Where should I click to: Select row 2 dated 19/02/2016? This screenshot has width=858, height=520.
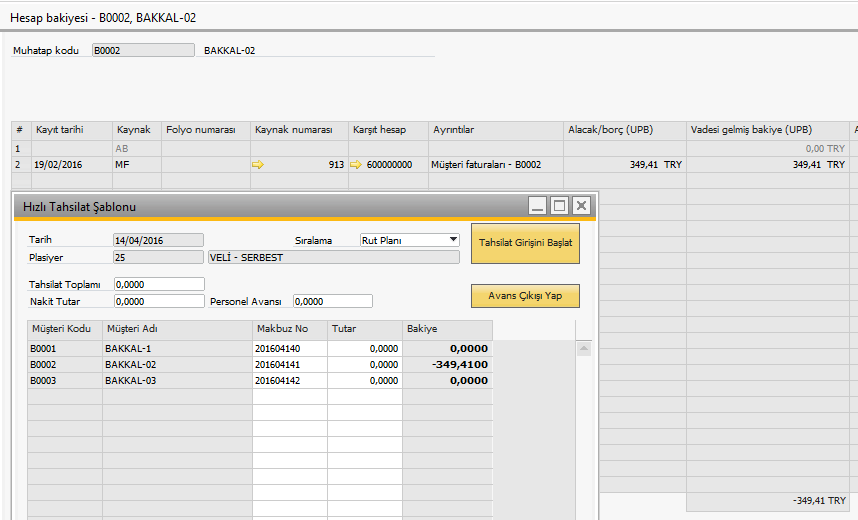coord(72,165)
